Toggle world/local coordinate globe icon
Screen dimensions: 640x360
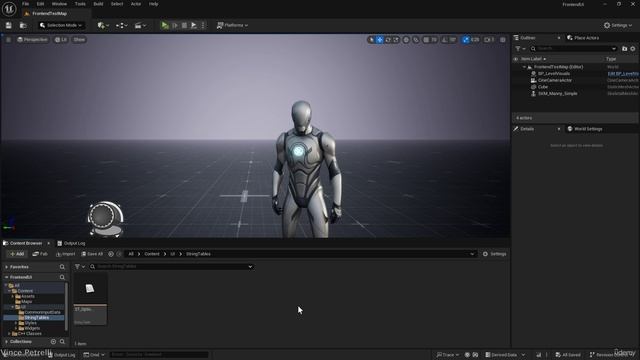[406, 40]
